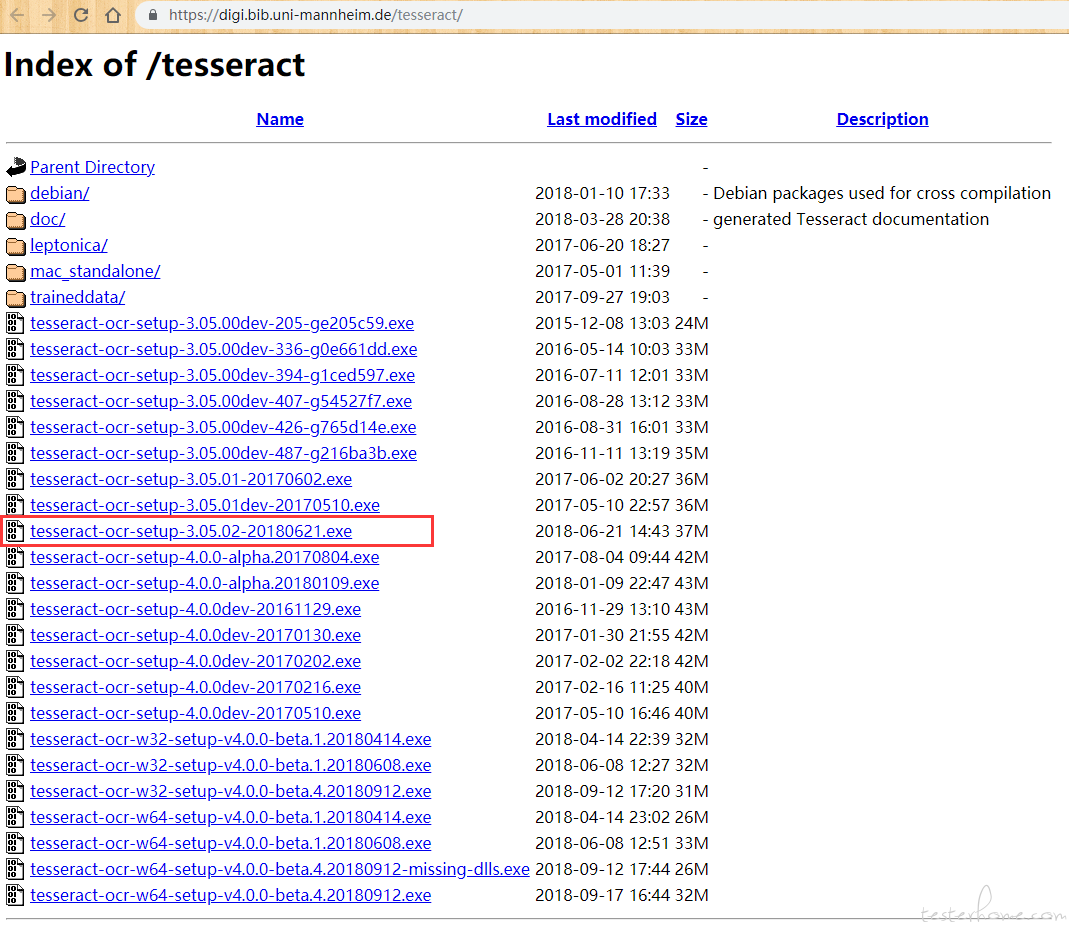Download tesseract-ocr-setup-3.05.00dev-336-g0e661dd.exe
Image resolution: width=1069 pixels, height=937 pixels.
[x=224, y=349]
